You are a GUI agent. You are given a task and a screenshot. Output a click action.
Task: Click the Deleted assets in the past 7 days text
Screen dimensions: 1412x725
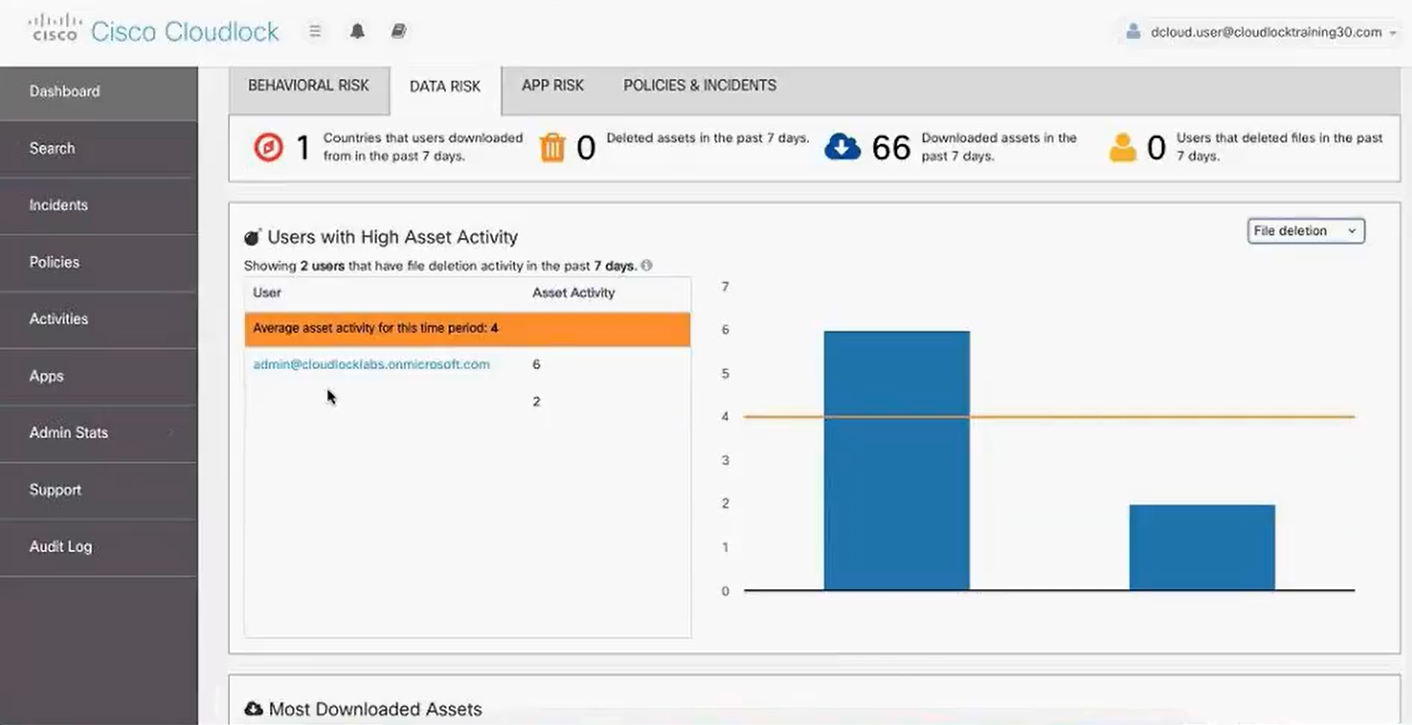coord(708,138)
